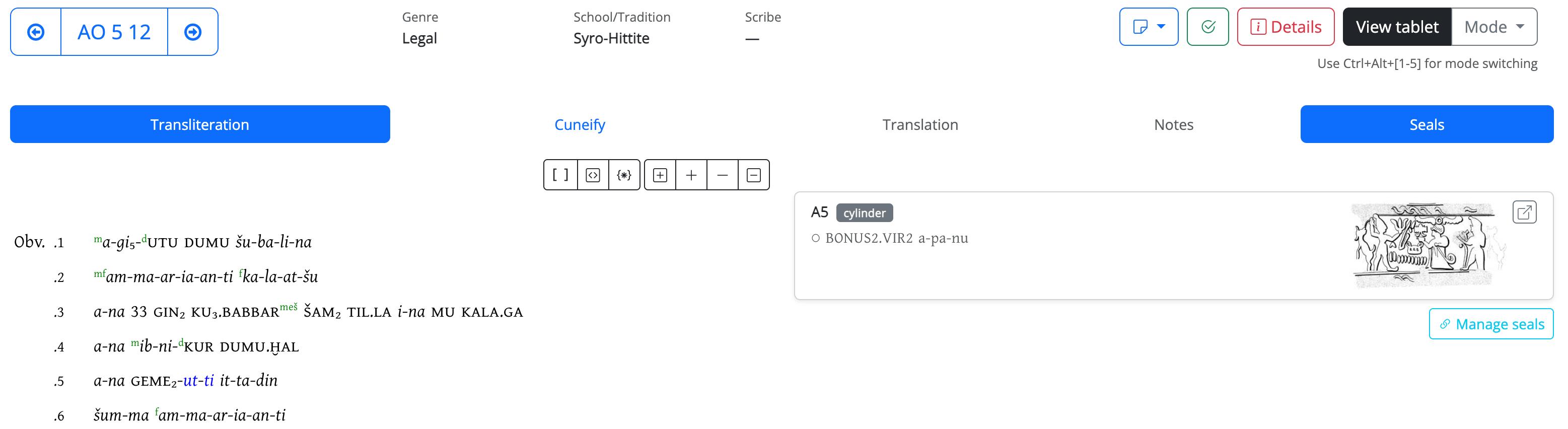Go to next tablet with right arrow
Viewport: 1568px width, 429px height.
tap(193, 32)
